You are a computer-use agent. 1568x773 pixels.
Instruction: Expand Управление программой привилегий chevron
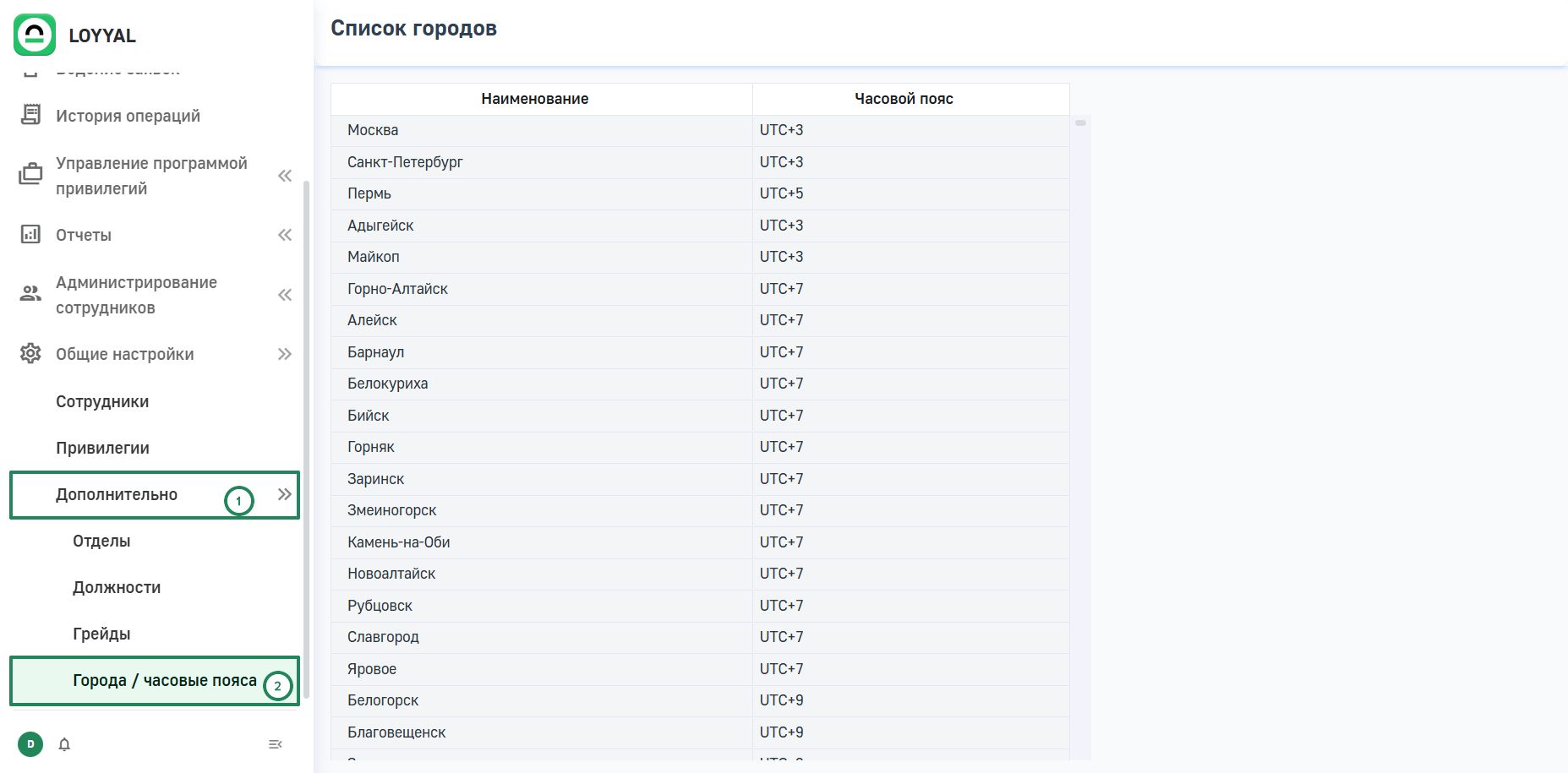(x=285, y=176)
